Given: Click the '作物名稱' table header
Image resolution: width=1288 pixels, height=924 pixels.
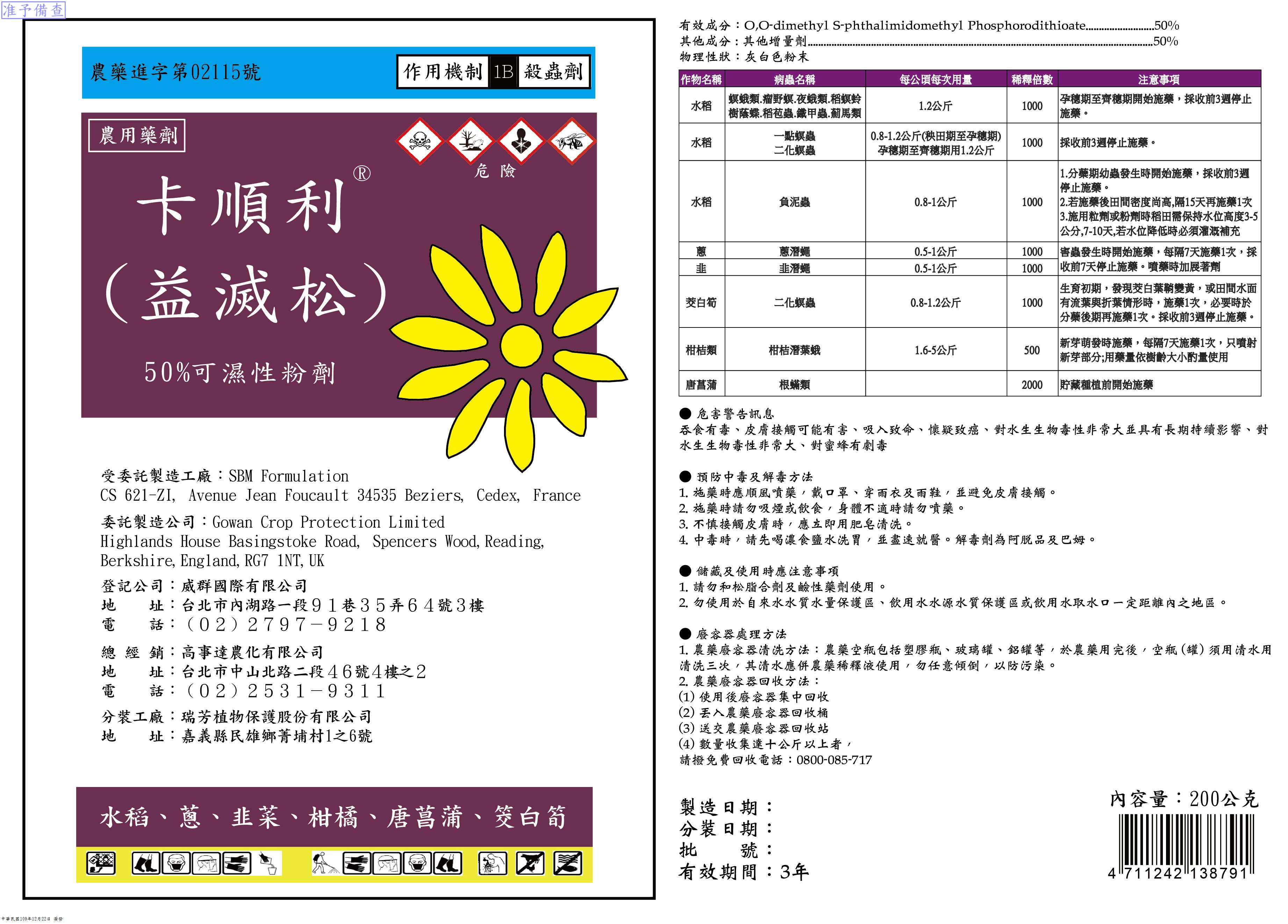Looking at the screenshot, I should tap(701, 80).
